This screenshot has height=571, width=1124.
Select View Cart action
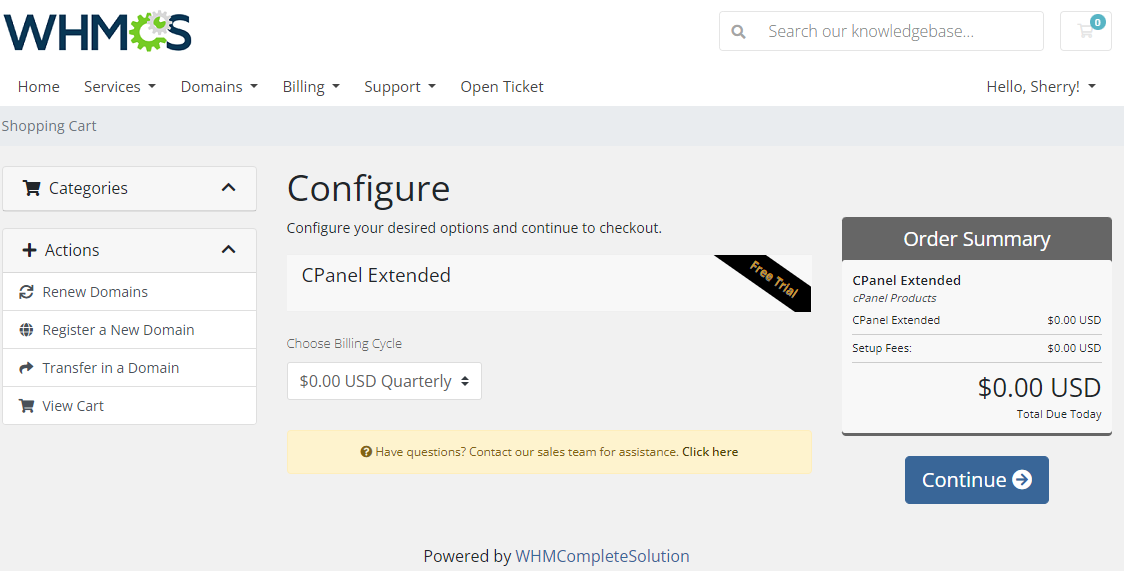tap(130, 406)
